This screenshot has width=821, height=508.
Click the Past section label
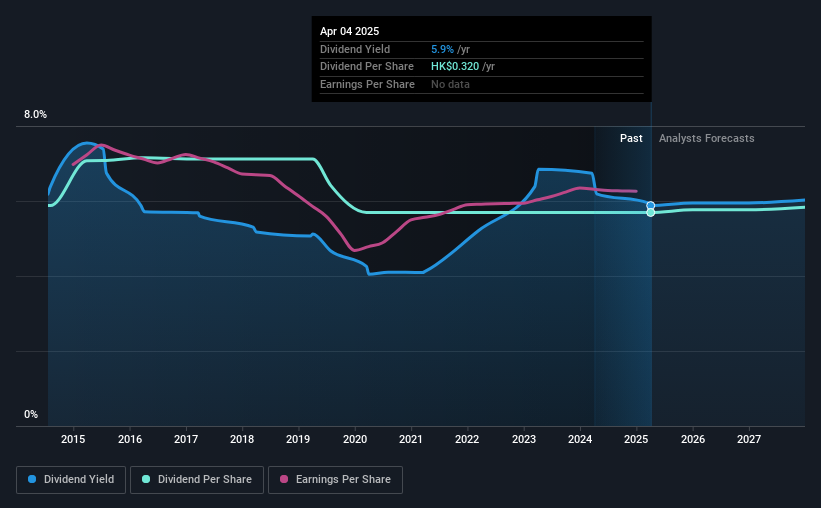631,138
